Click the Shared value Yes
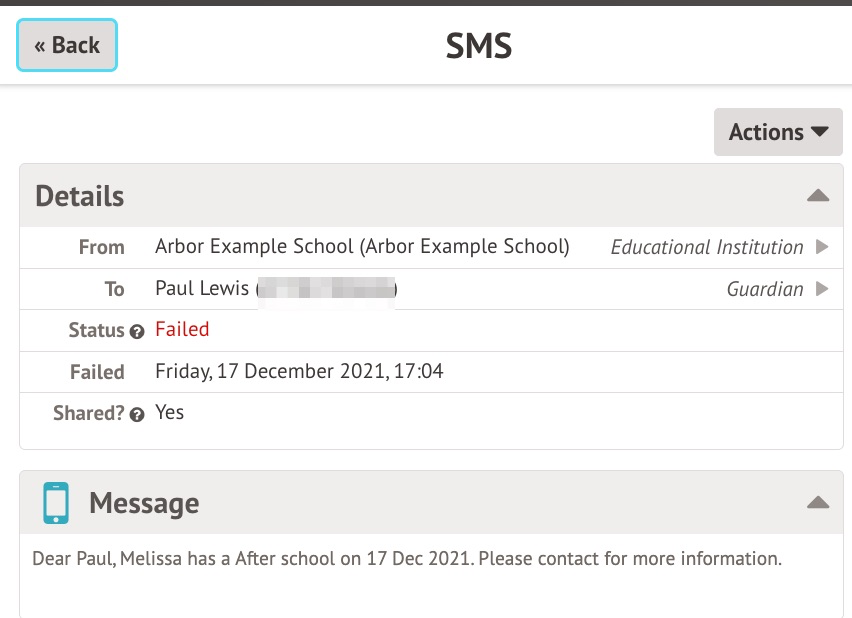The height and width of the screenshot is (618, 852). point(169,412)
